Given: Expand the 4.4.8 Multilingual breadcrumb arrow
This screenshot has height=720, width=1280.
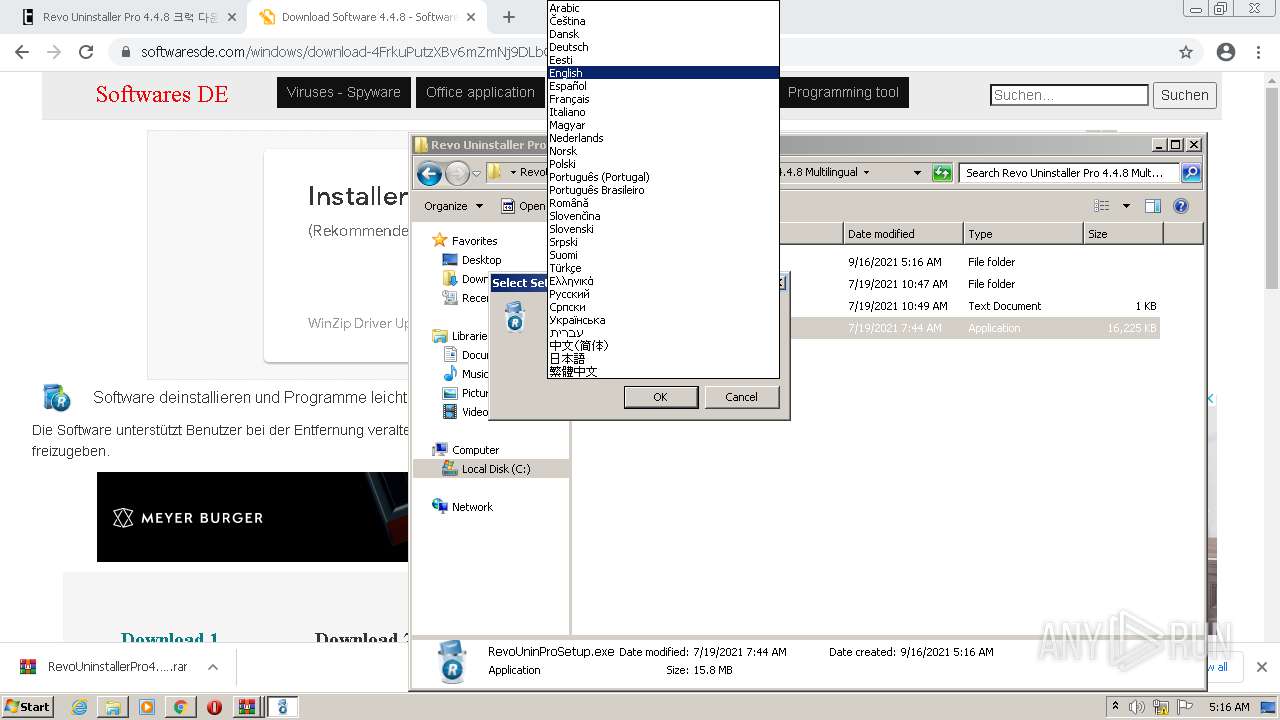Looking at the screenshot, I should tap(866, 173).
